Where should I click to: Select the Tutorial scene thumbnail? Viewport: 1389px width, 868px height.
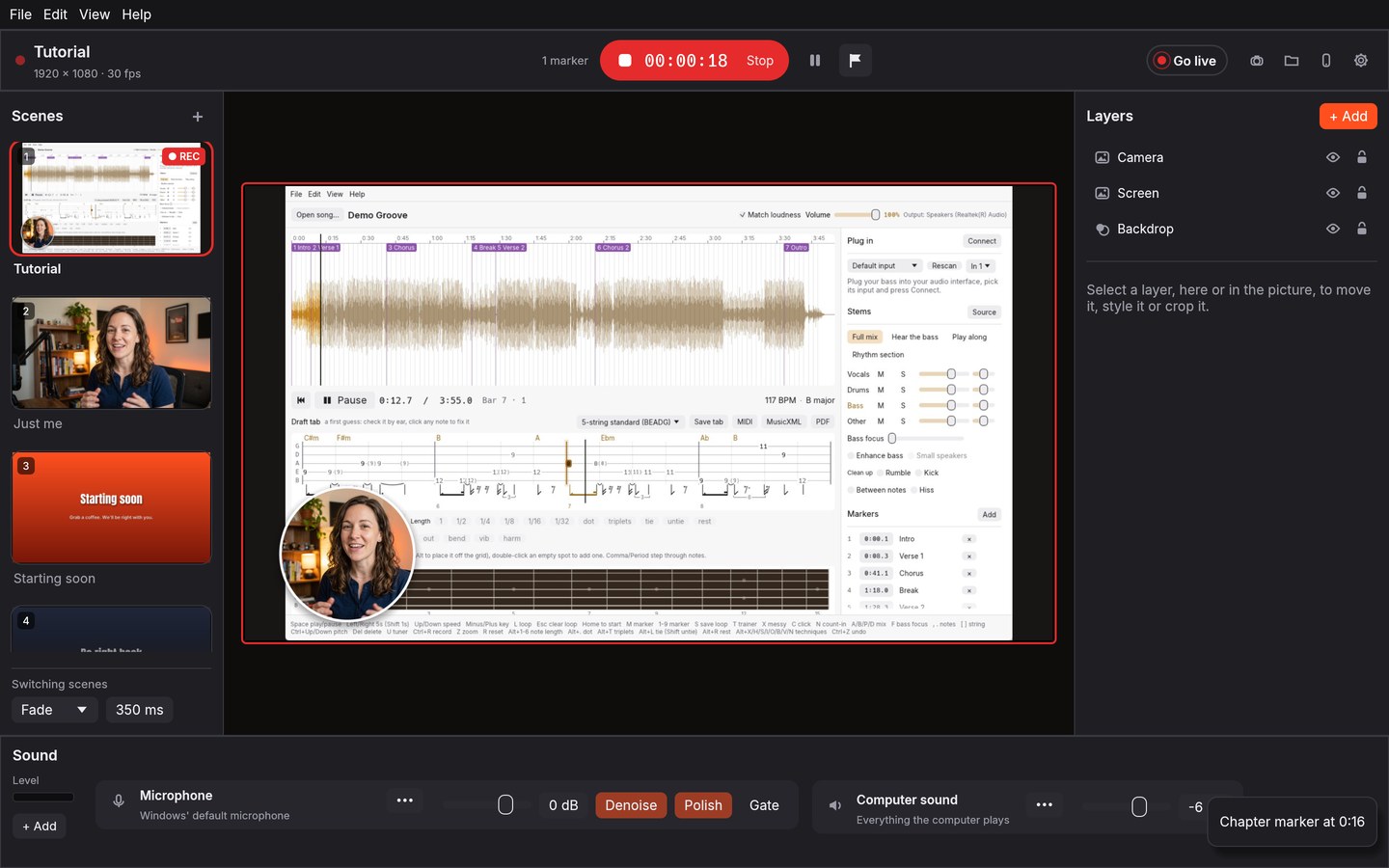[111, 199]
